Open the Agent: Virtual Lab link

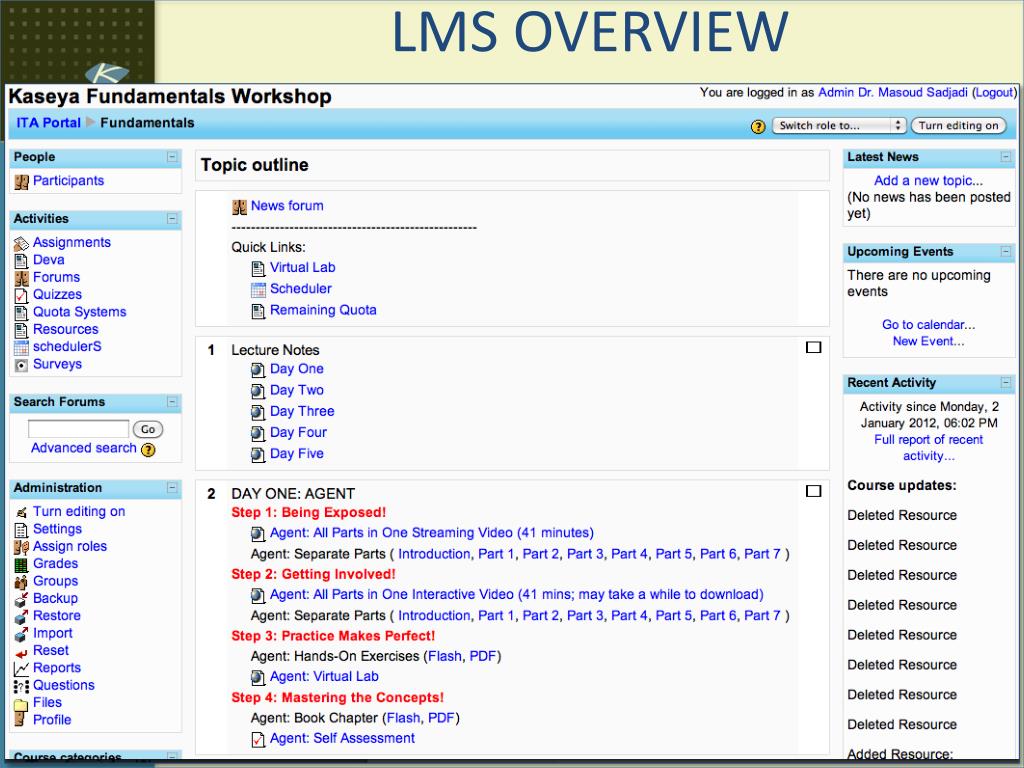click(x=325, y=677)
